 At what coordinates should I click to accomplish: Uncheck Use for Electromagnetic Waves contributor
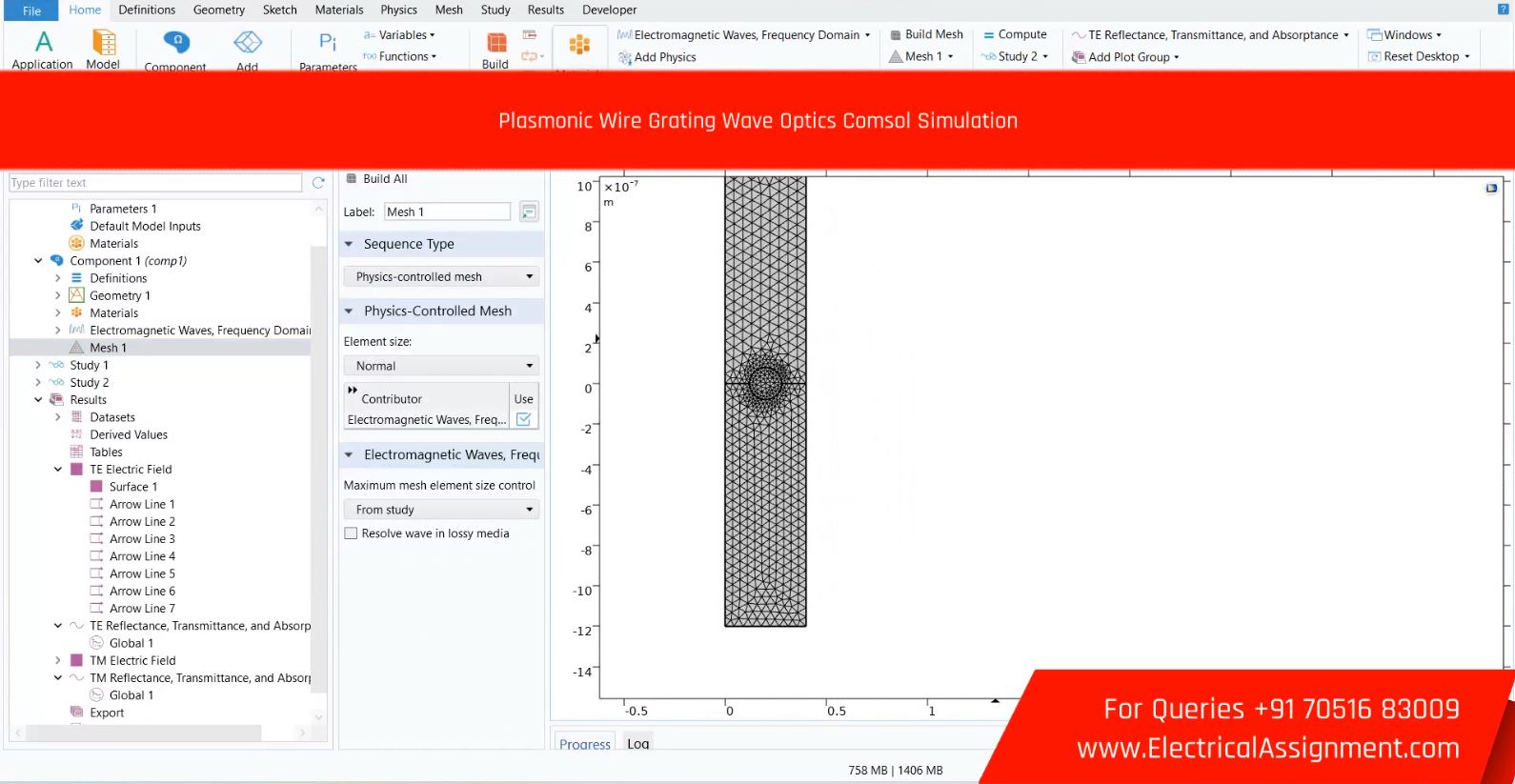(523, 419)
